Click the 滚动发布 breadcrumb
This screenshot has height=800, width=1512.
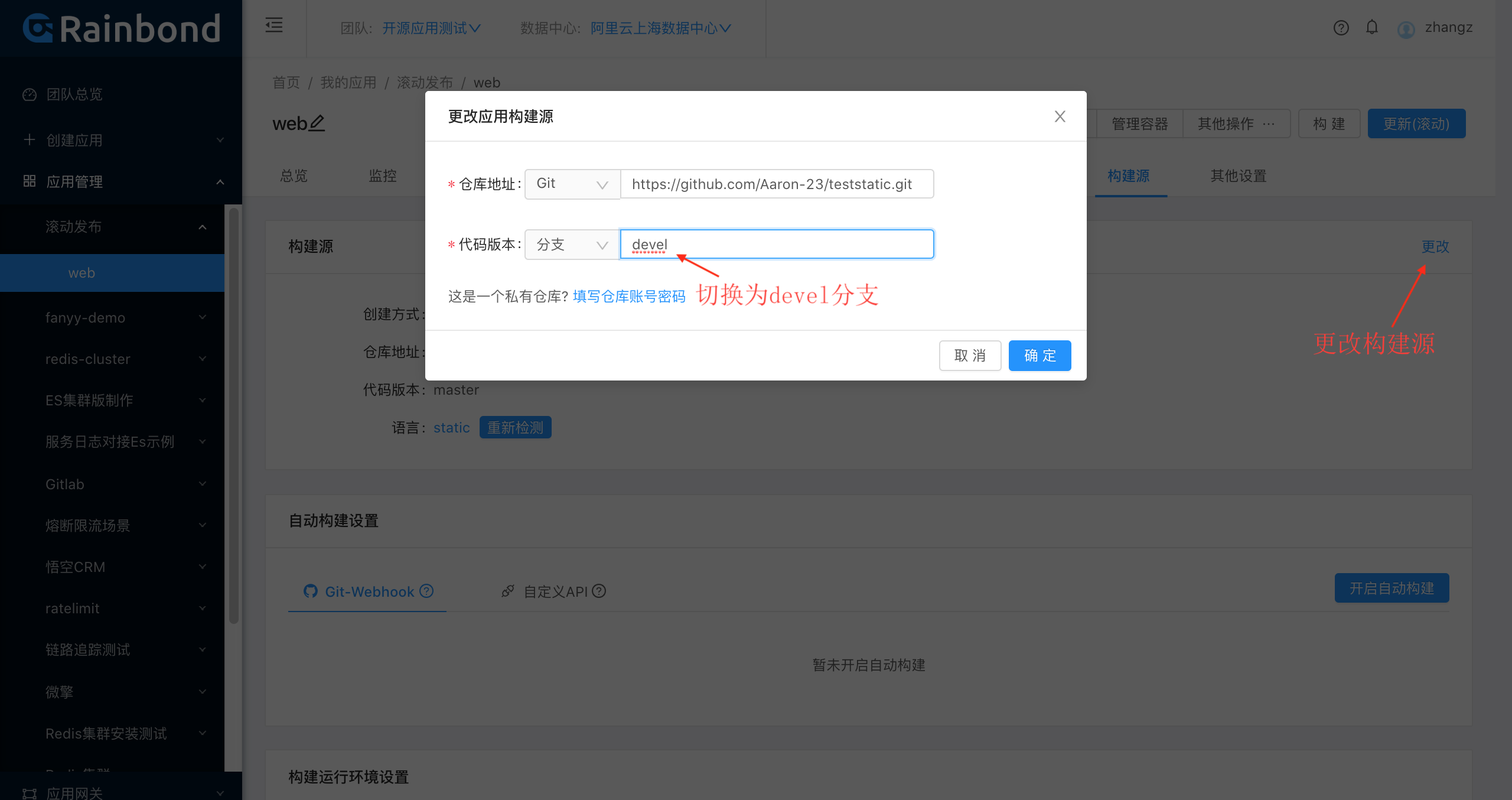pos(425,82)
